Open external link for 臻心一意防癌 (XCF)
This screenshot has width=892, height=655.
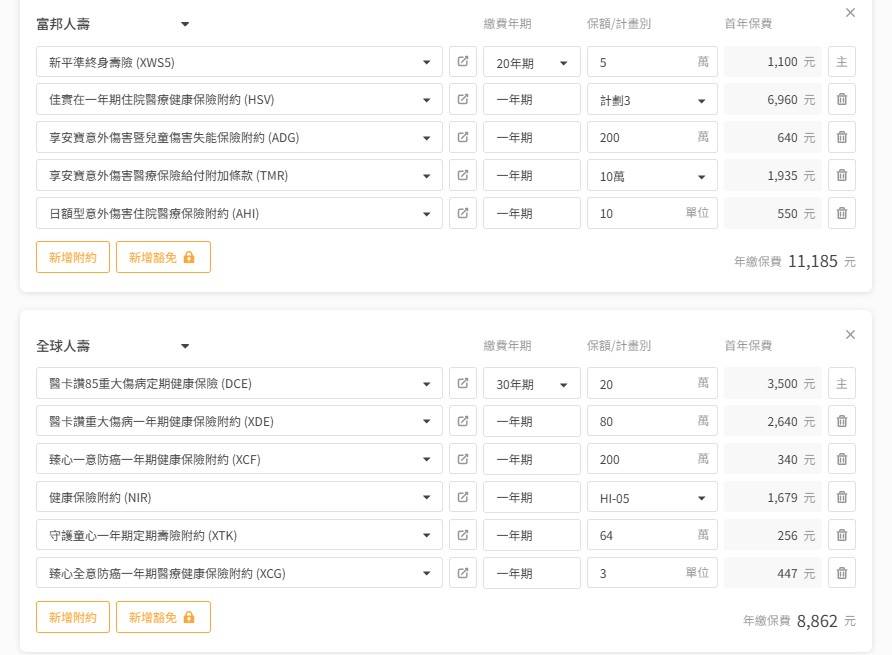pyautogui.click(x=462, y=459)
